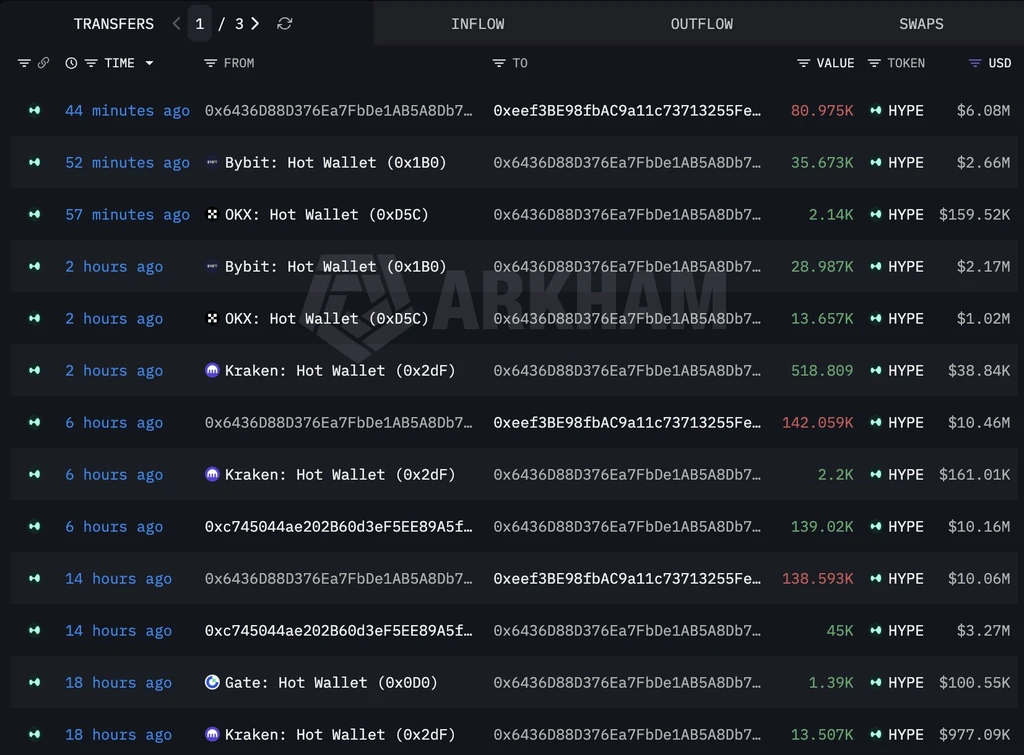Click Kraken Hot Wallet sender of 13.507K
The height and width of the screenshot is (755, 1024).
point(340,735)
